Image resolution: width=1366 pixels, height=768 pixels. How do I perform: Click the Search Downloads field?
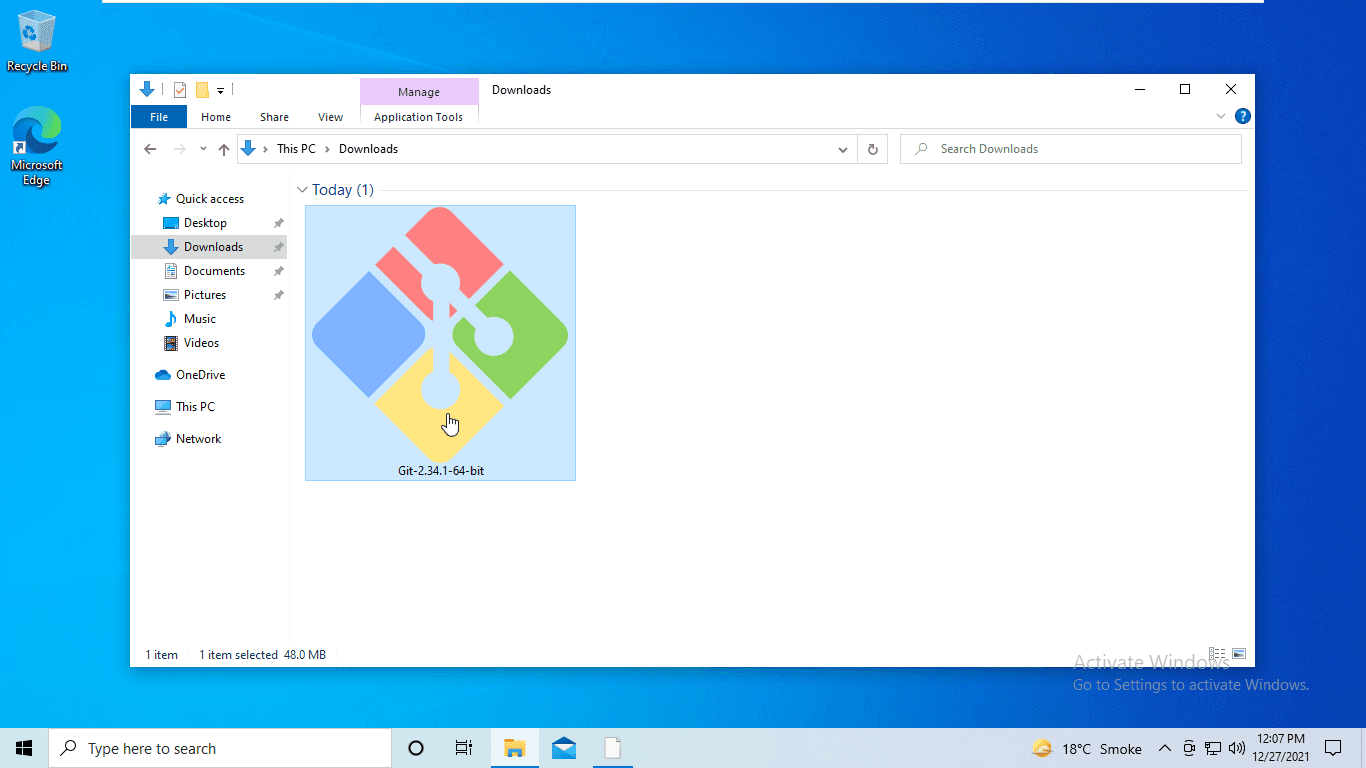1071,149
